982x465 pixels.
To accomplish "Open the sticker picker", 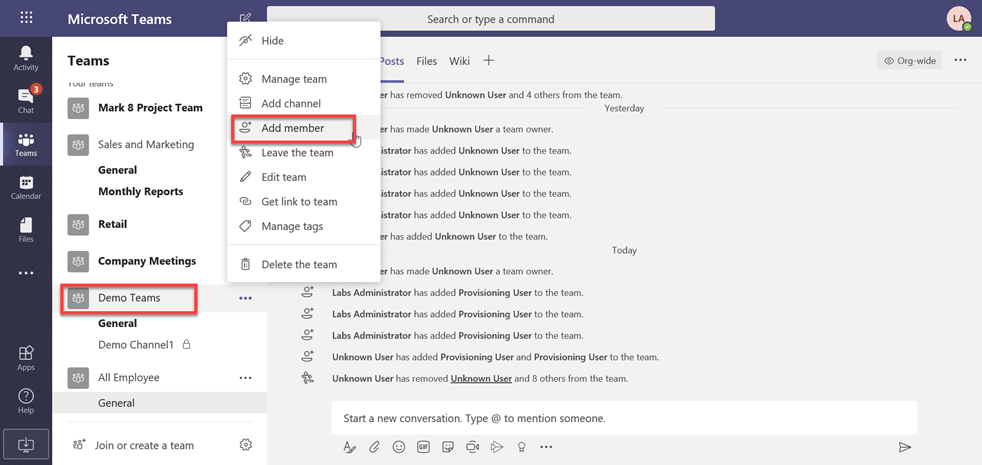I will click(448, 447).
